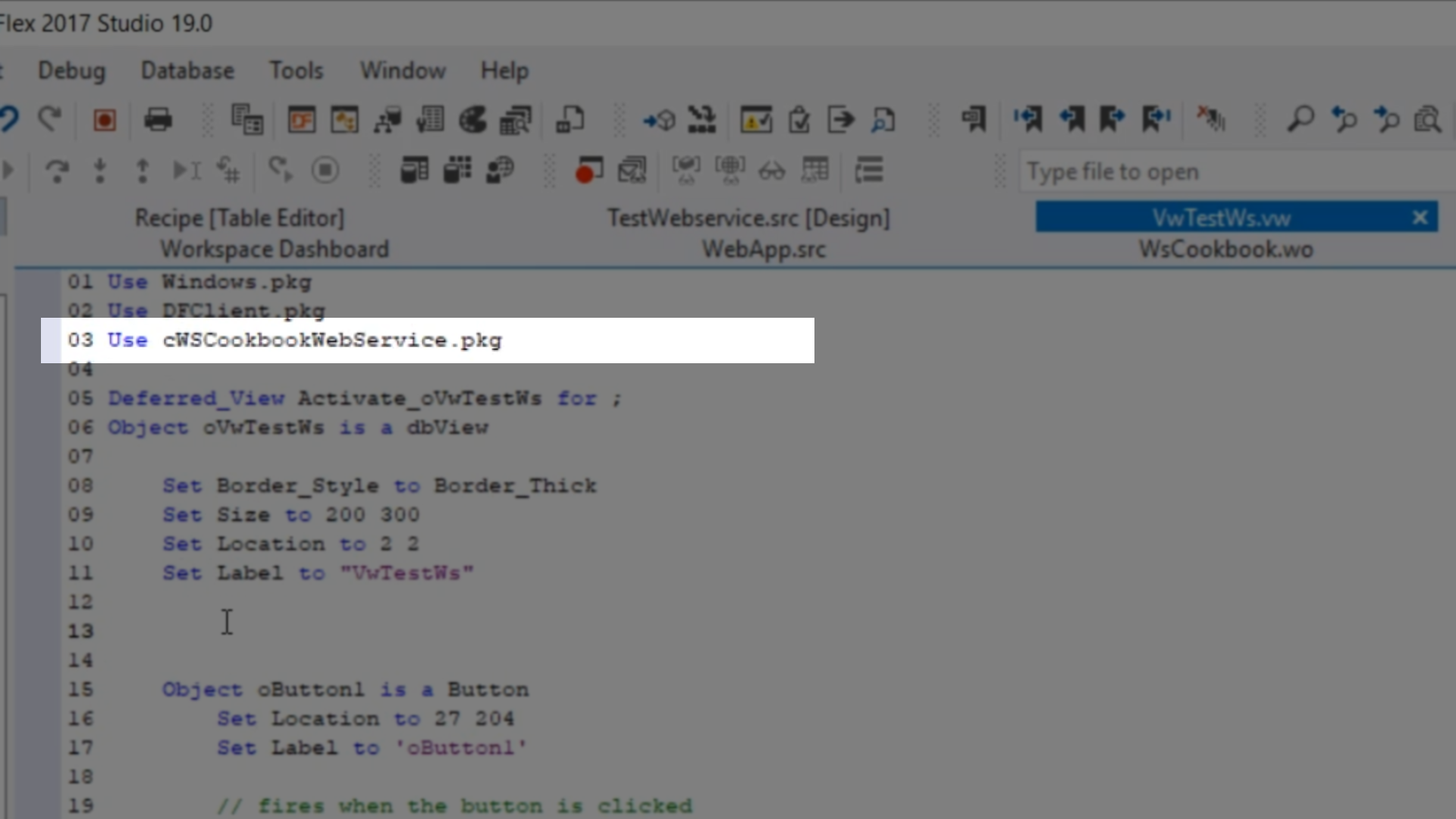This screenshot has width=1456, height=819.
Task: Click the Find in Files icon
Action: pos(1427,119)
